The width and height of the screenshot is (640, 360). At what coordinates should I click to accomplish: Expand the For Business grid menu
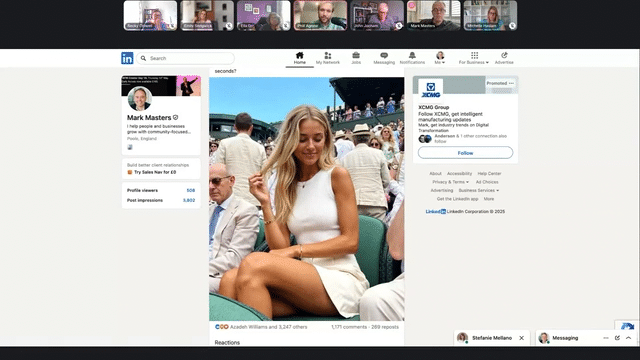[474, 58]
